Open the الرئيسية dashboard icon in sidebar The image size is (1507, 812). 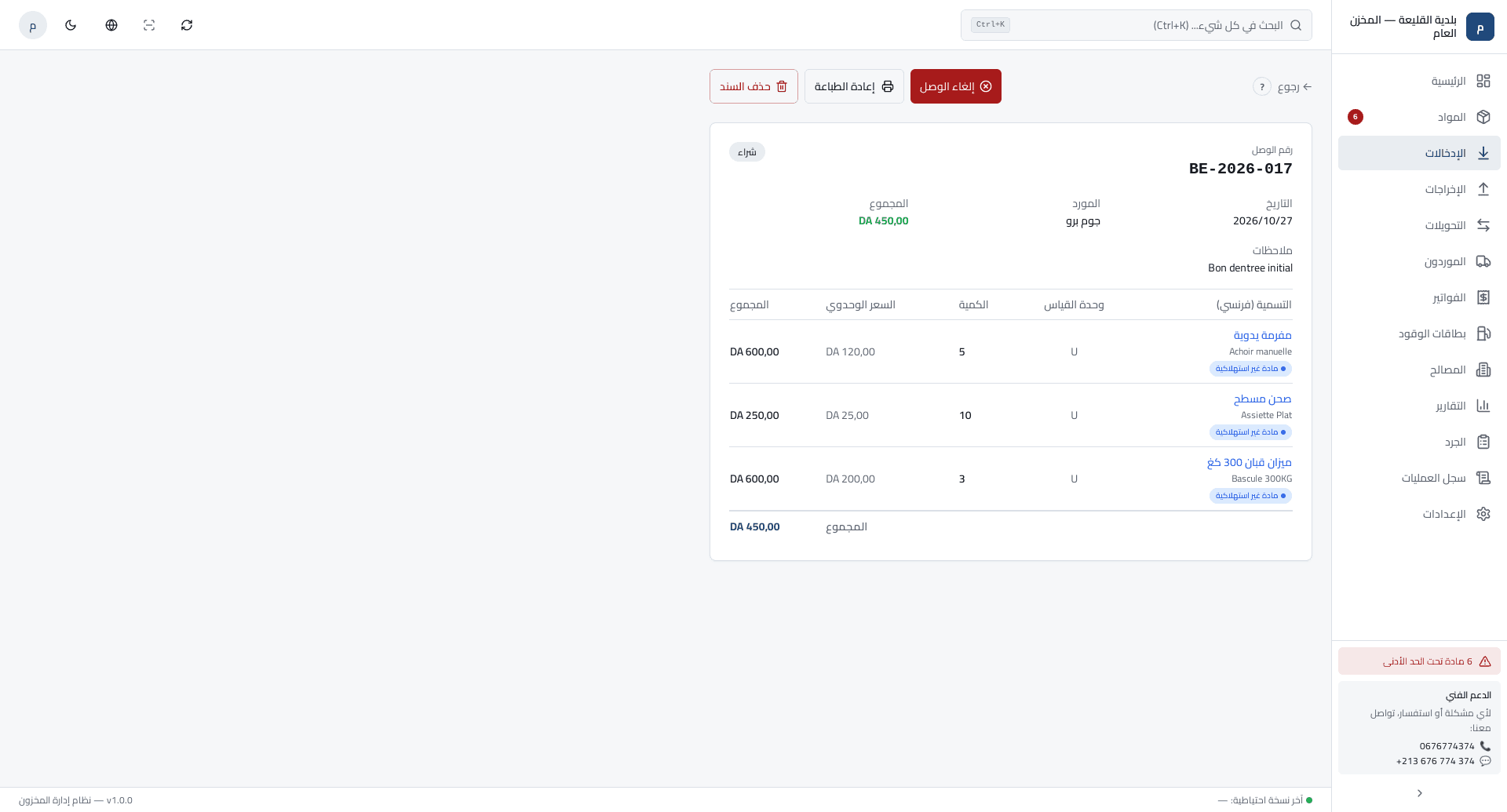[1483, 81]
